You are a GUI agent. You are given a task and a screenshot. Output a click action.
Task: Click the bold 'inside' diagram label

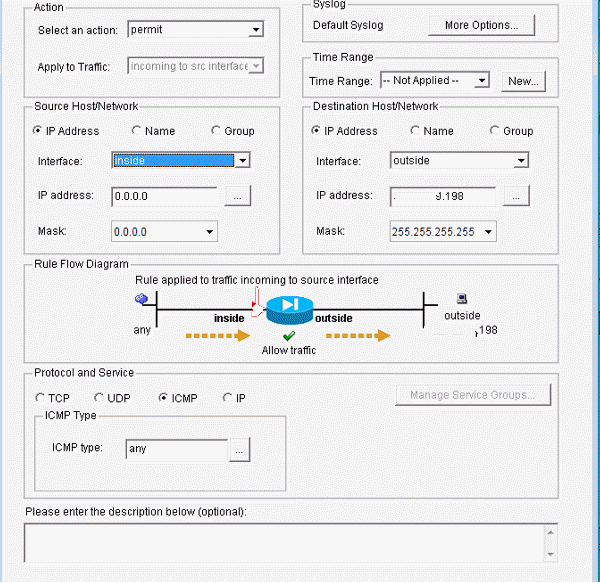pyautogui.click(x=229, y=318)
